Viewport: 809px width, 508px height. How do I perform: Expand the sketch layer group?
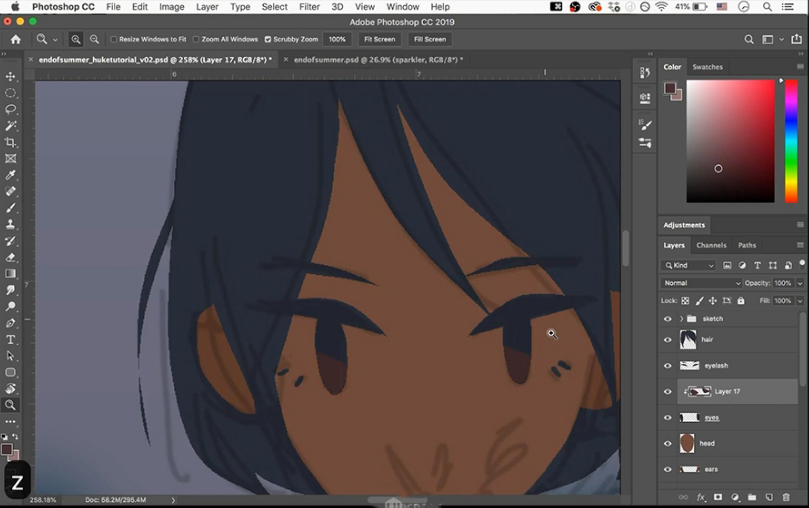click(681, 319)
